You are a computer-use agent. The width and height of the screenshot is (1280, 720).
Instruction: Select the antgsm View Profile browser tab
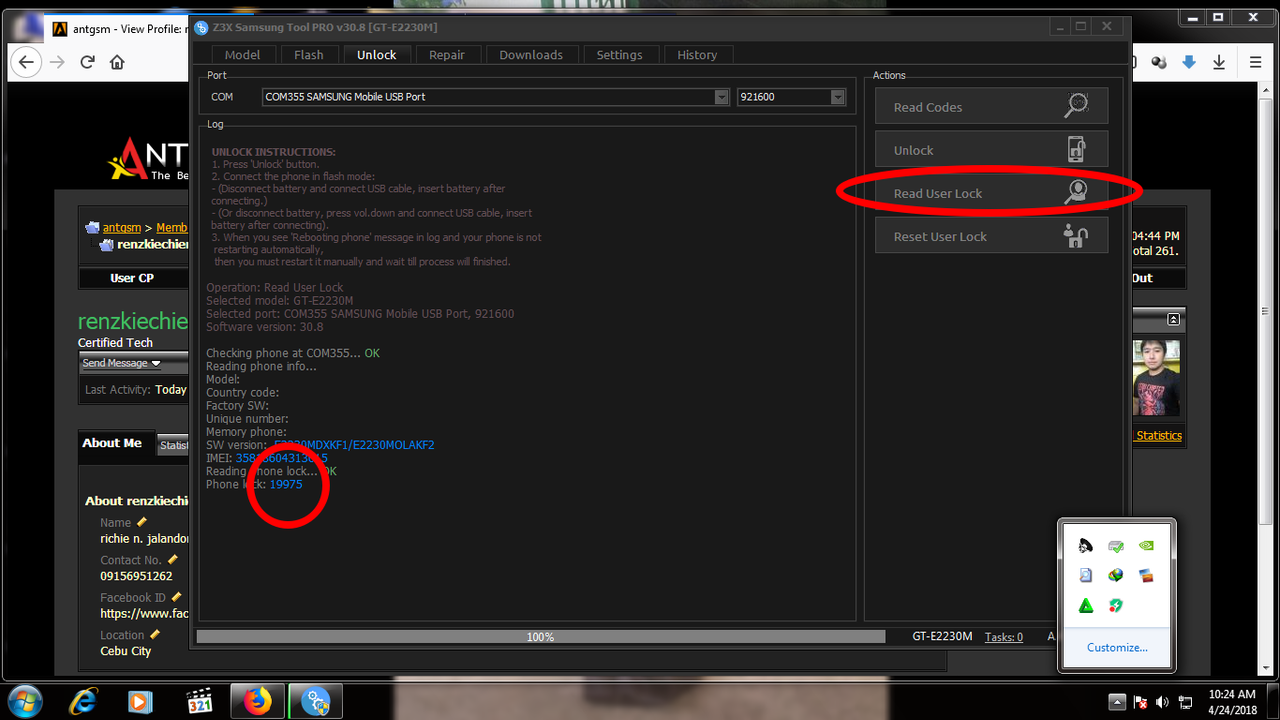click(118, 29)
